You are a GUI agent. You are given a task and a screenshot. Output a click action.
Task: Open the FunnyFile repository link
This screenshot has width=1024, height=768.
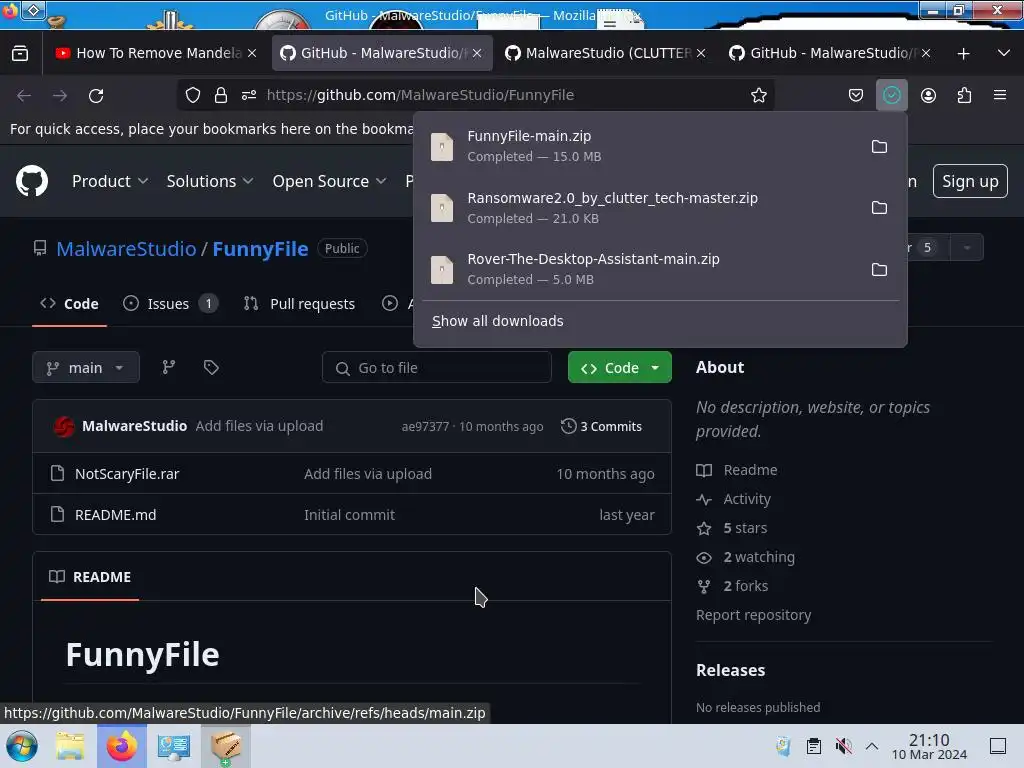(x=260, y=249)
